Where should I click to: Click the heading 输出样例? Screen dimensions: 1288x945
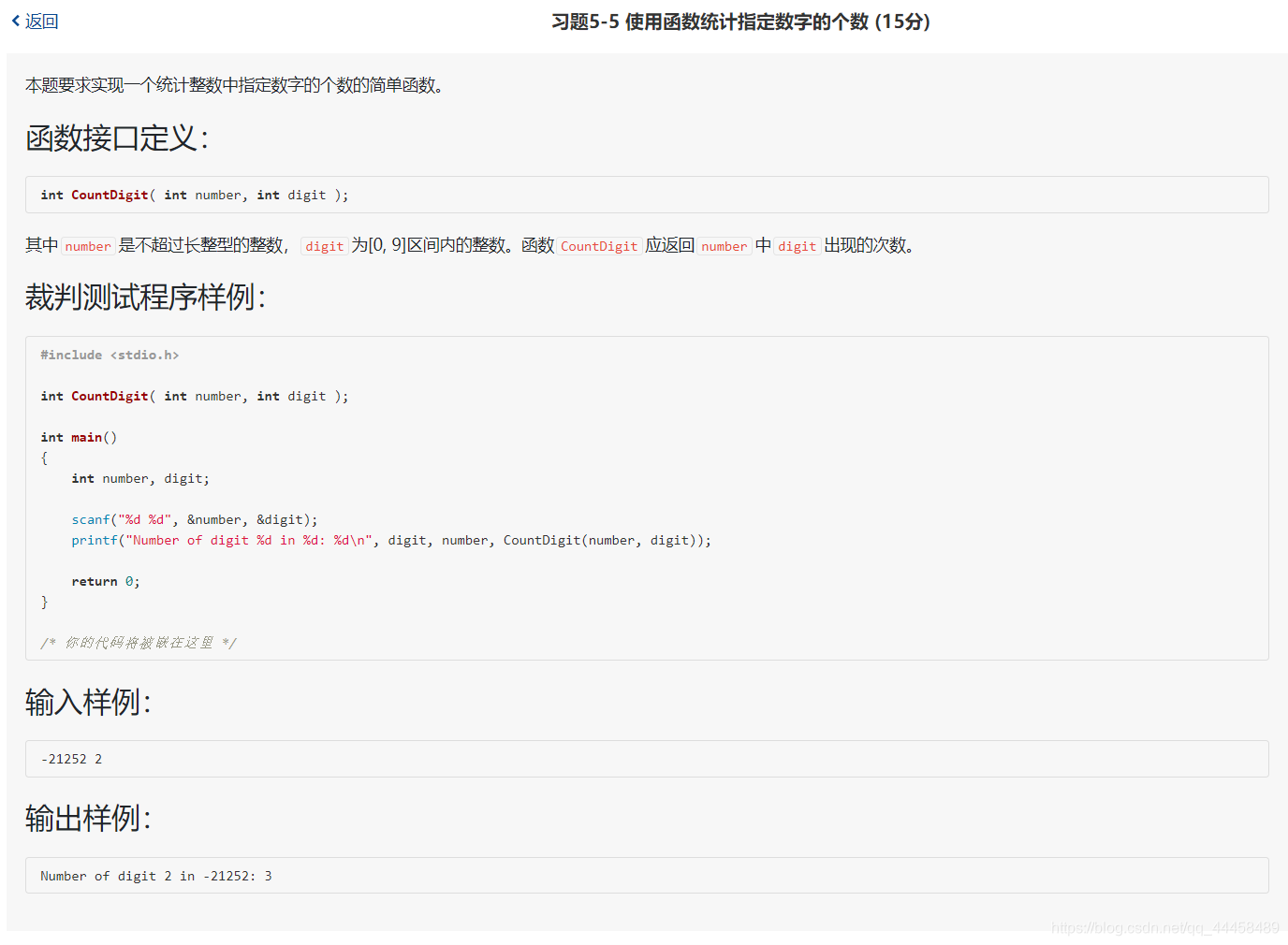(88, 818)
